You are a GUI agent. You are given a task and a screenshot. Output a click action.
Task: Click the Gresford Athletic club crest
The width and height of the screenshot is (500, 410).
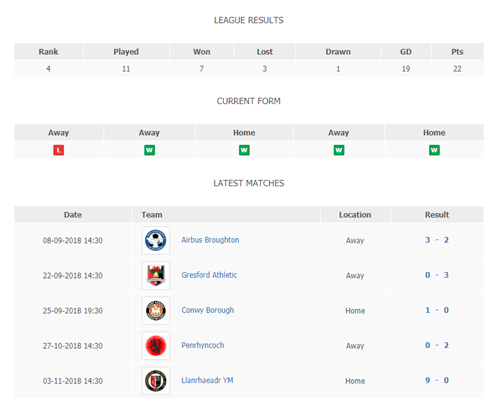[156, 275]
